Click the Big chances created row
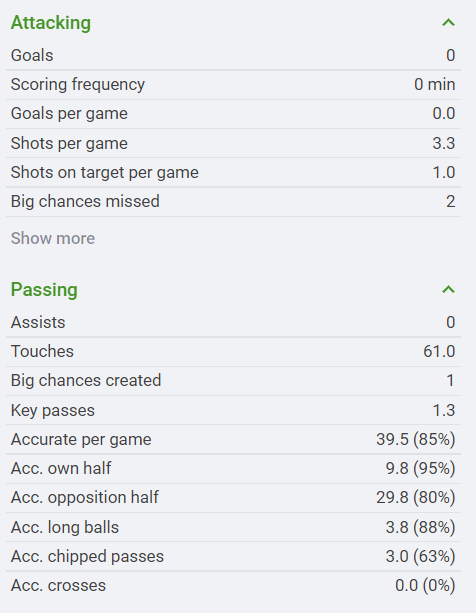This screenshot has width=476, height=613. click(x=233, y=381)
